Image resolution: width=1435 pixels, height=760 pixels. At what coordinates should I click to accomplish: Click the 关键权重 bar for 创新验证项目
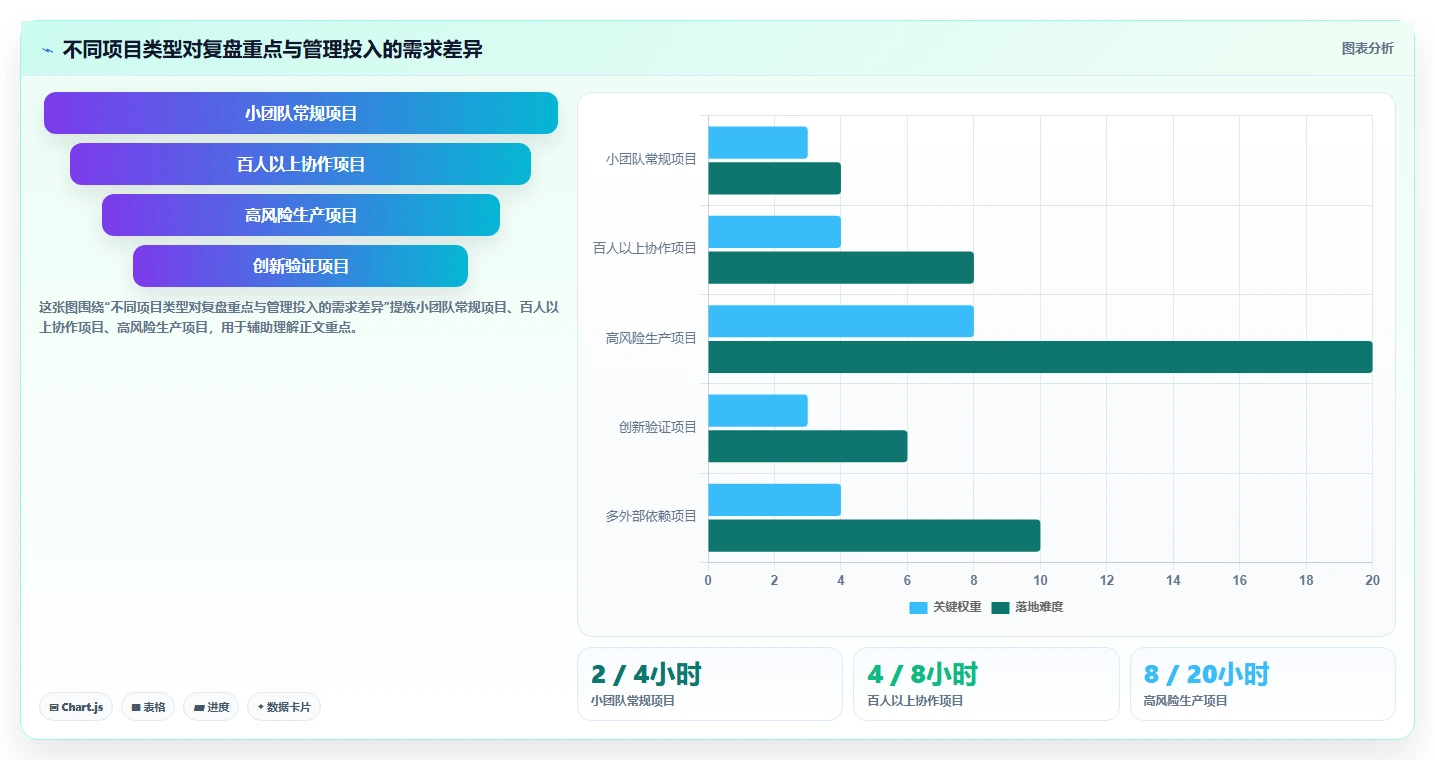[x=758, y=411]
